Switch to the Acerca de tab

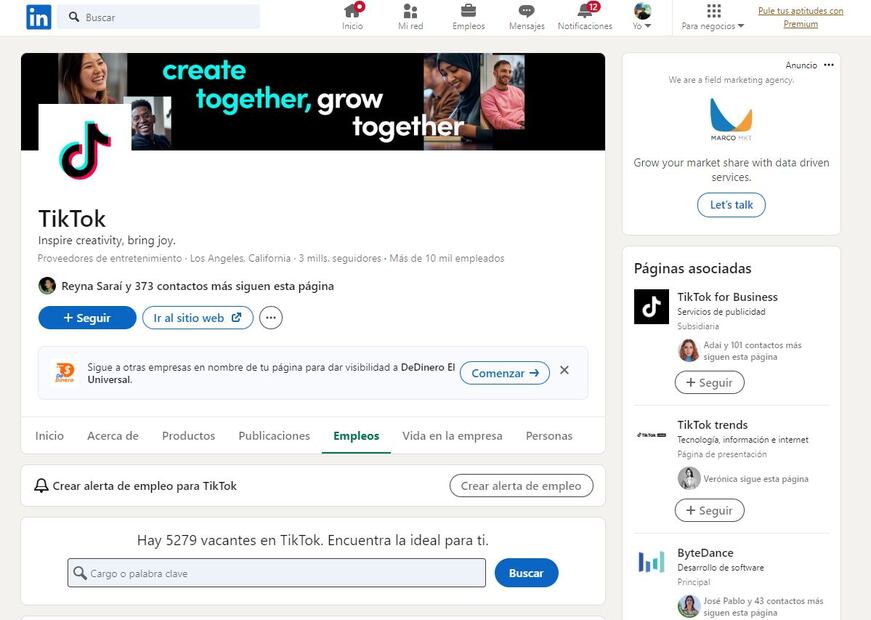113,436
